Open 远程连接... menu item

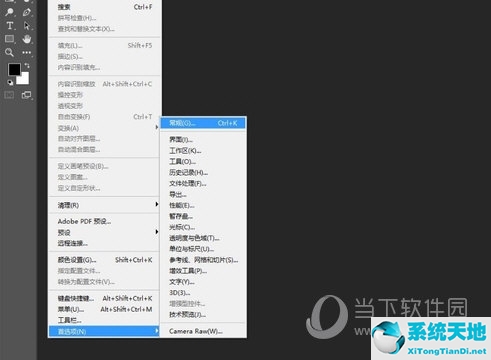pyautogui.click(x=105, y=243)
